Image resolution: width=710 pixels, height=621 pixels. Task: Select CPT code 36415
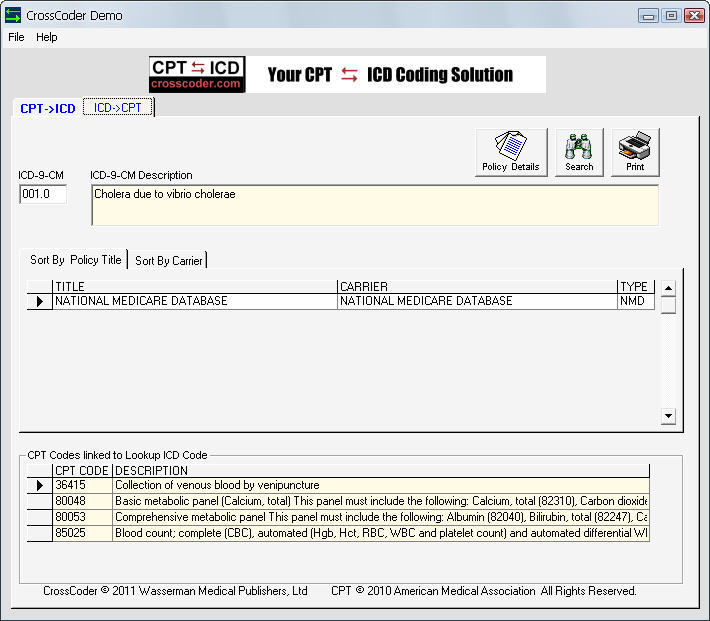82,485
